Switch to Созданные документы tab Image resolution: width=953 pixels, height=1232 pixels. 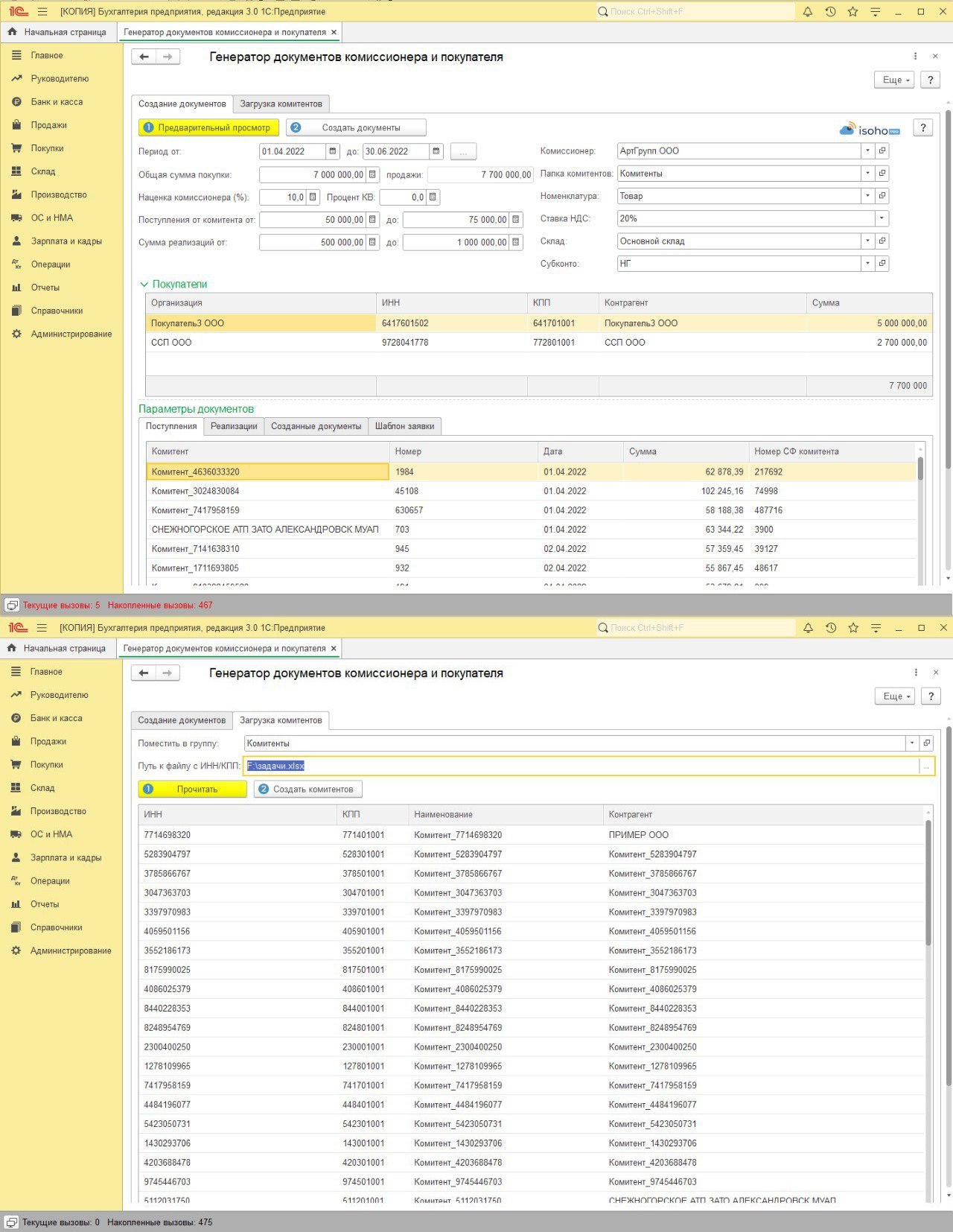click(316, 426)
